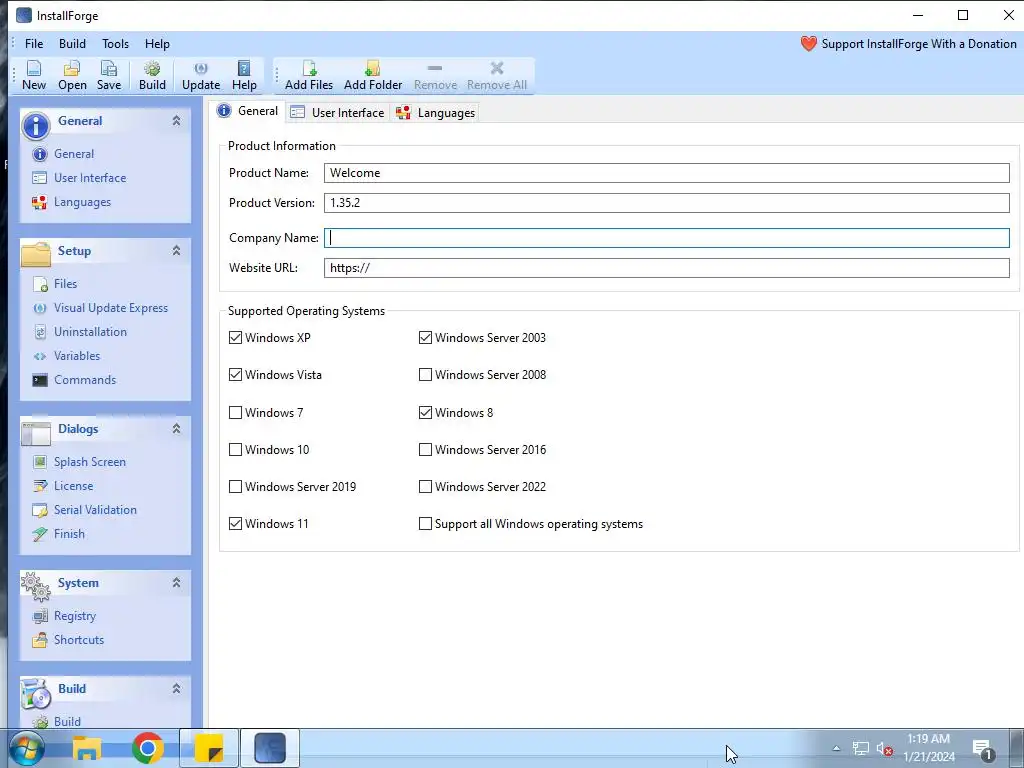
Task: Click the Remove toolbar icon
Action: click(436, 76)
